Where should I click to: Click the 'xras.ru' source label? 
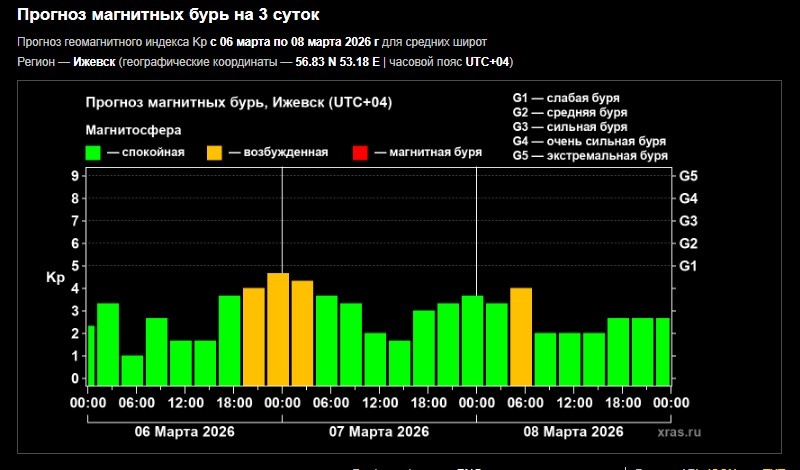(x=679, y=432)
